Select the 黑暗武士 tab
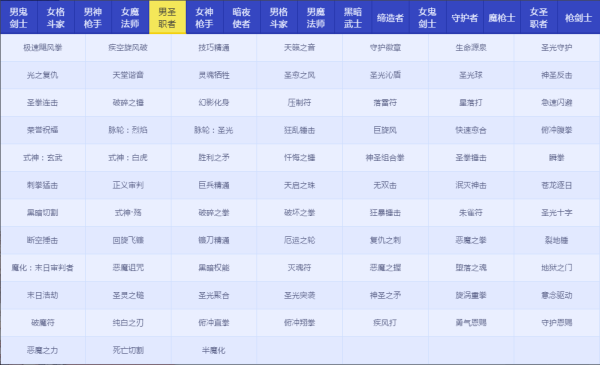 pos(353,18)
